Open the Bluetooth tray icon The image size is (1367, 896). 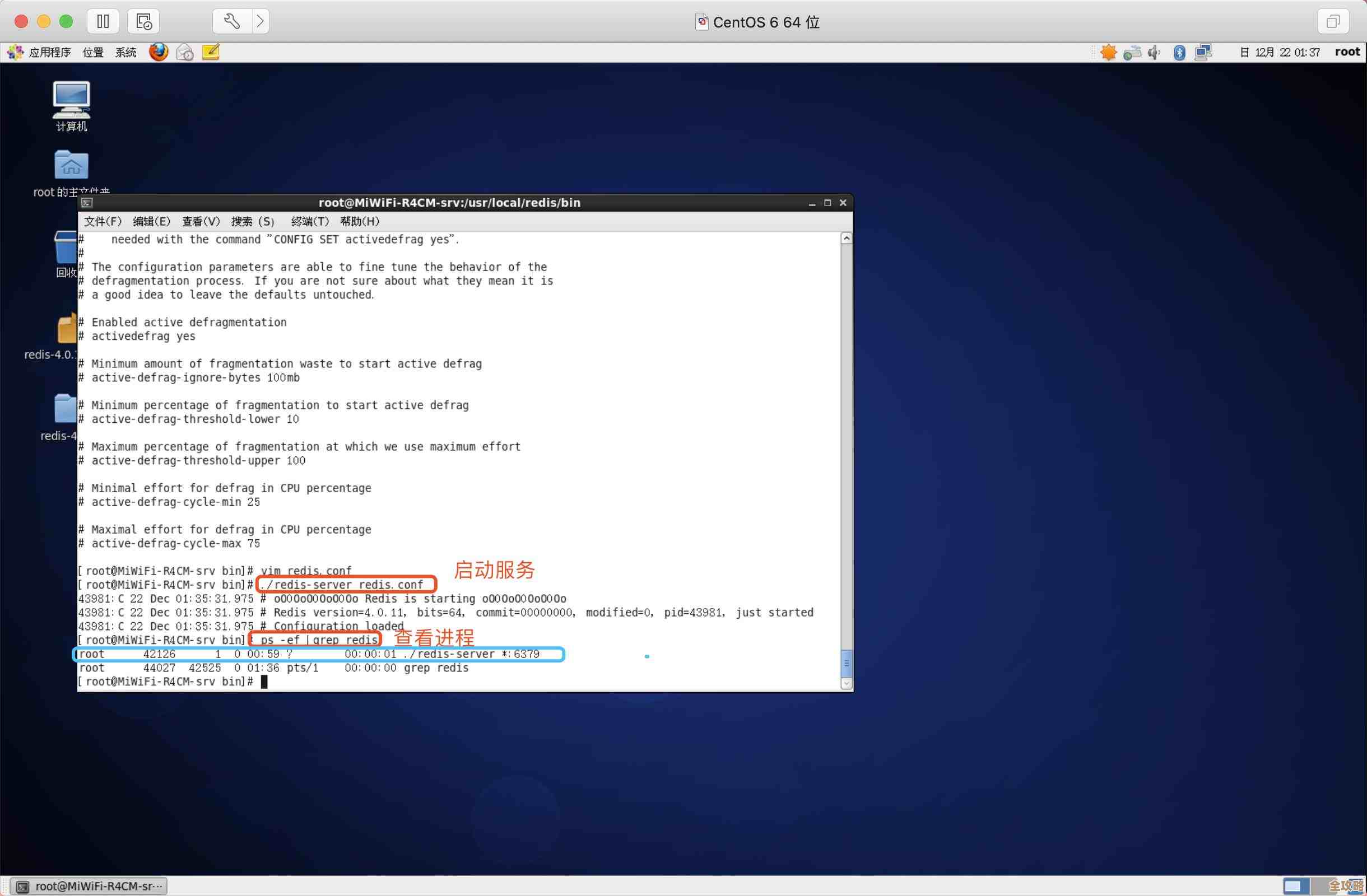[x=1179, y=53]
